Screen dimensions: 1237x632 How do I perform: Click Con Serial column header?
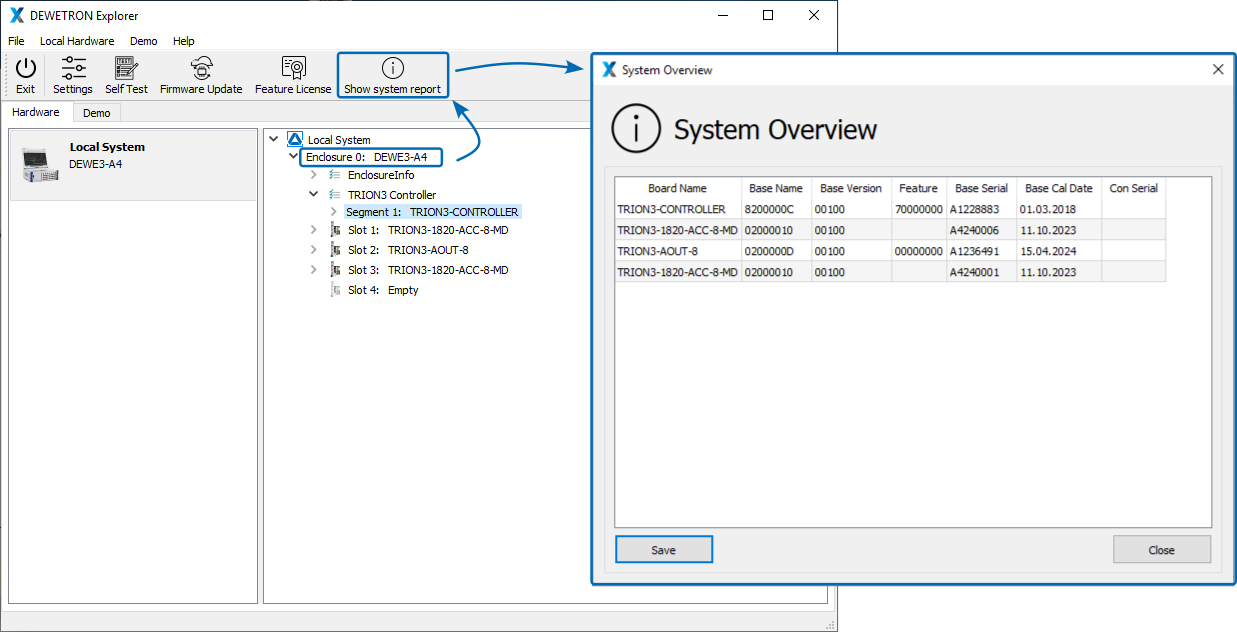[1133, 188]
